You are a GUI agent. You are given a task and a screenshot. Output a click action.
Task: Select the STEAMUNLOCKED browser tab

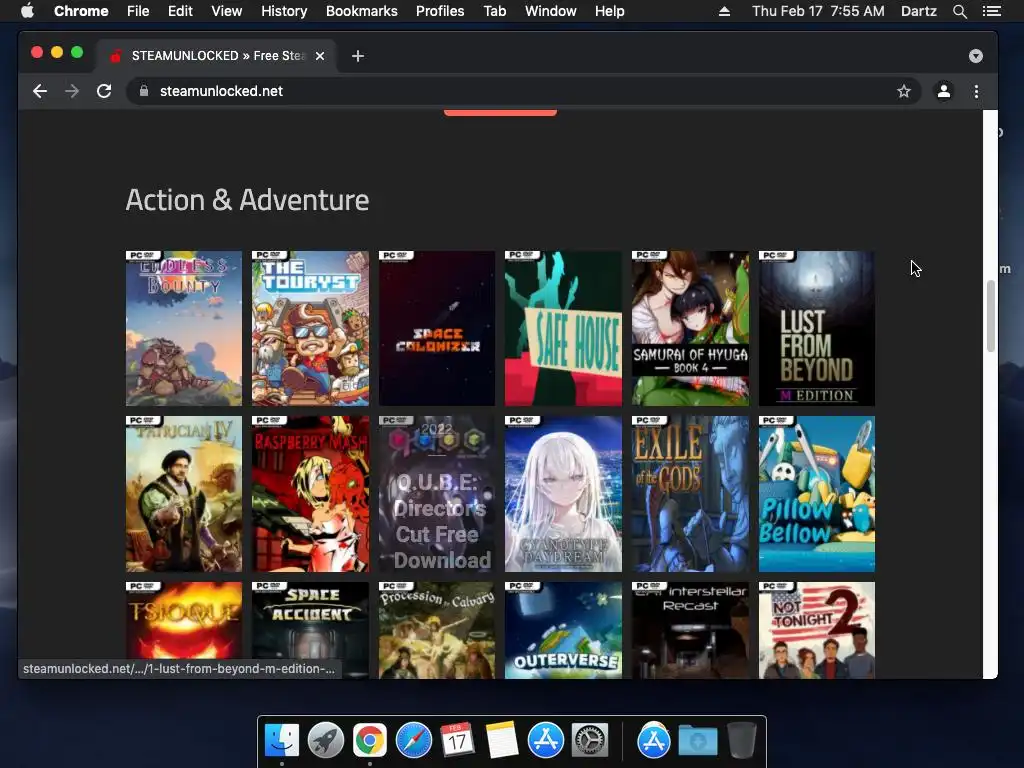216,56
